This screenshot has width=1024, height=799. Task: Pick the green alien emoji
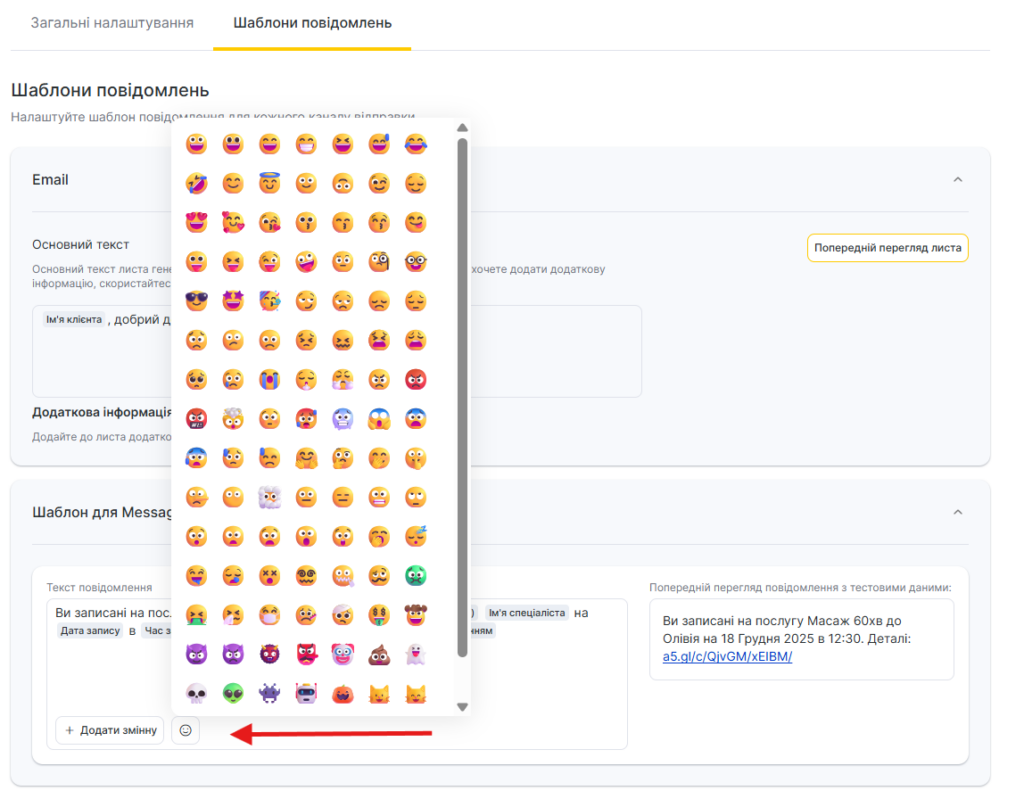[232, 692]
